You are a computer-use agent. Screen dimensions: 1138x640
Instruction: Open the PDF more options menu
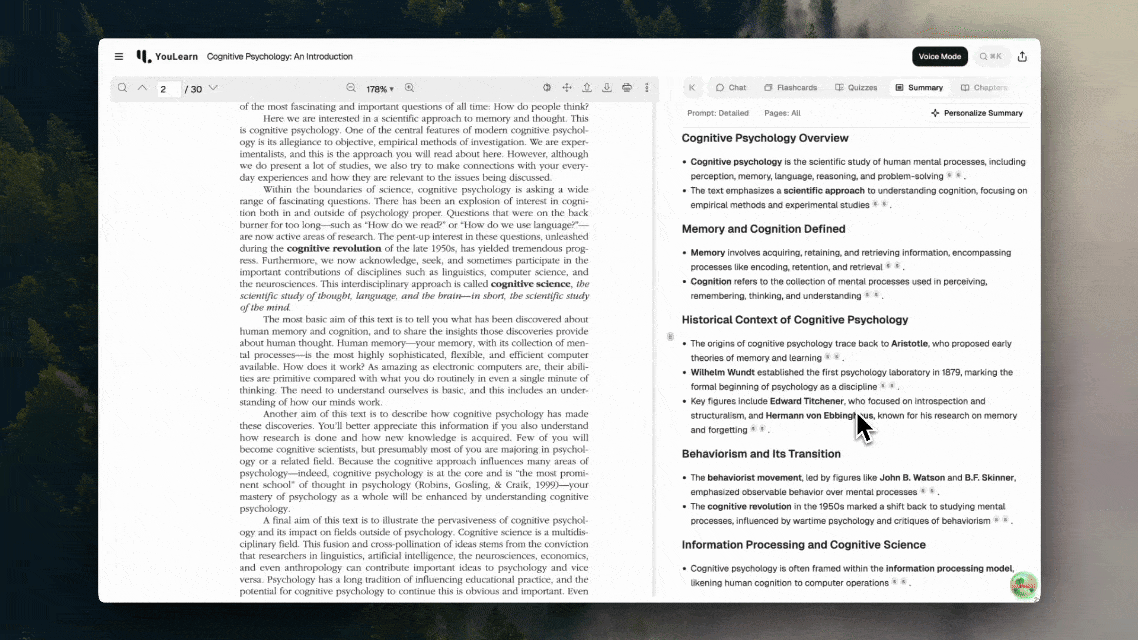pos(647,88)
